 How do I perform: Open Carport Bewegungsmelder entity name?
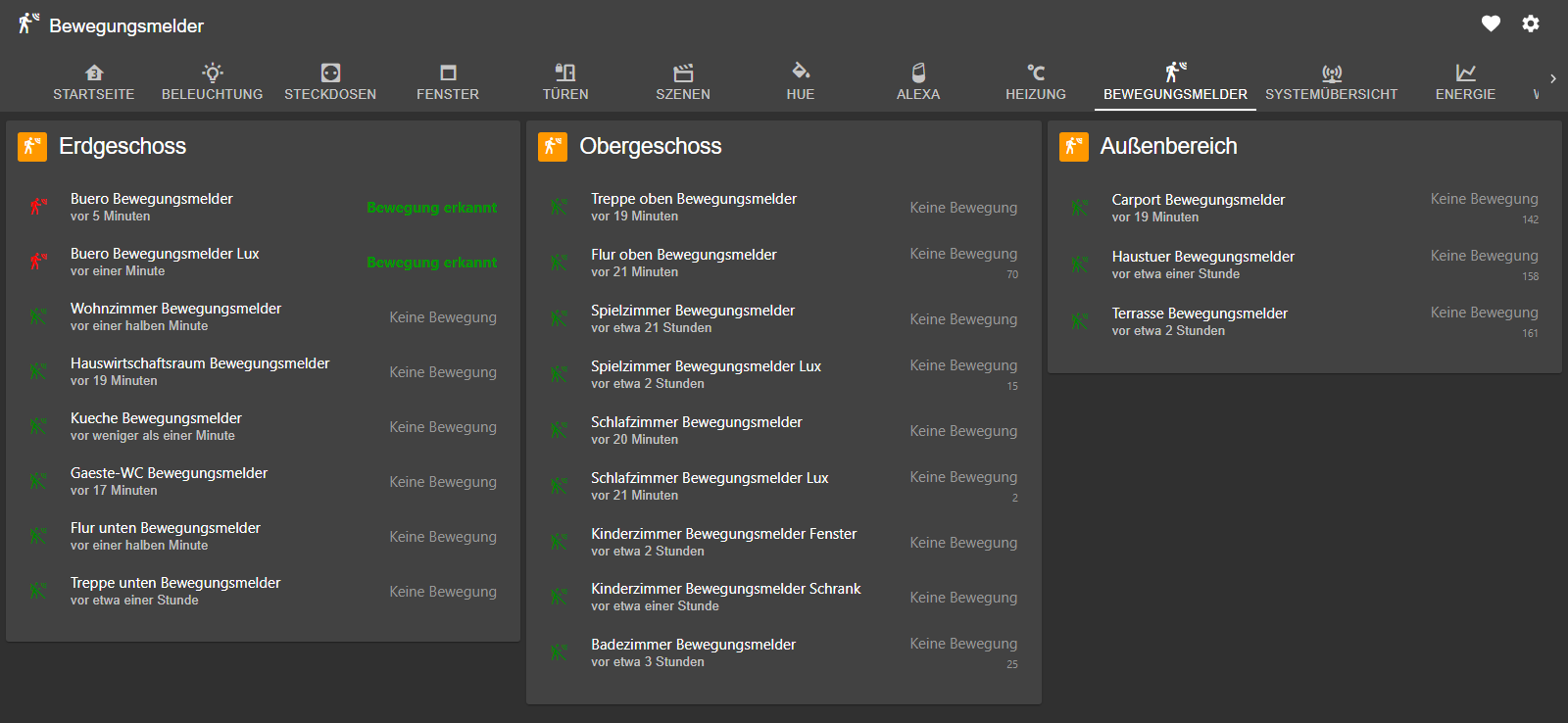coord(1199,200)
